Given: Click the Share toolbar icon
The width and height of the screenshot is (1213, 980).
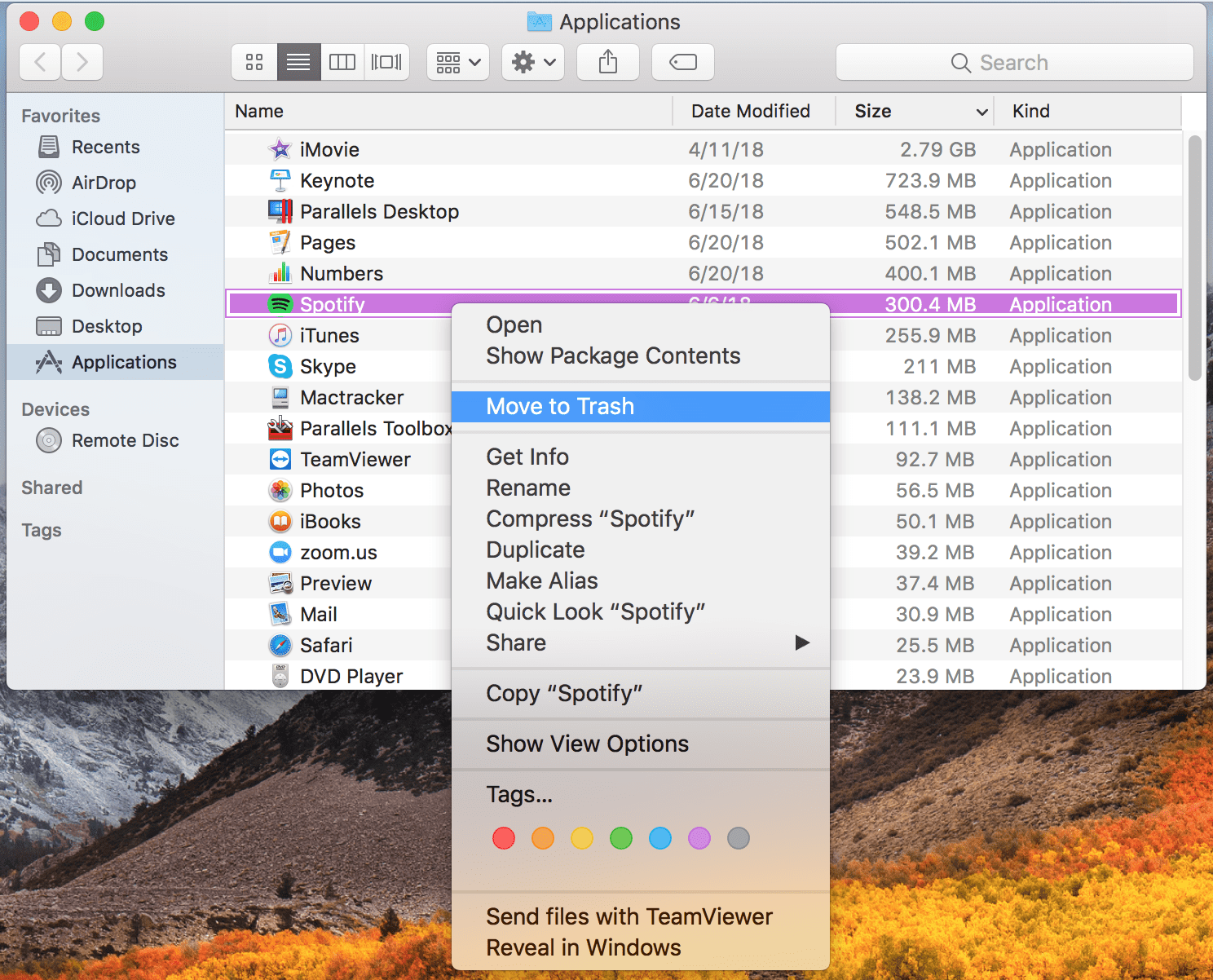Looking at the screenshot, I should (607, 62).
